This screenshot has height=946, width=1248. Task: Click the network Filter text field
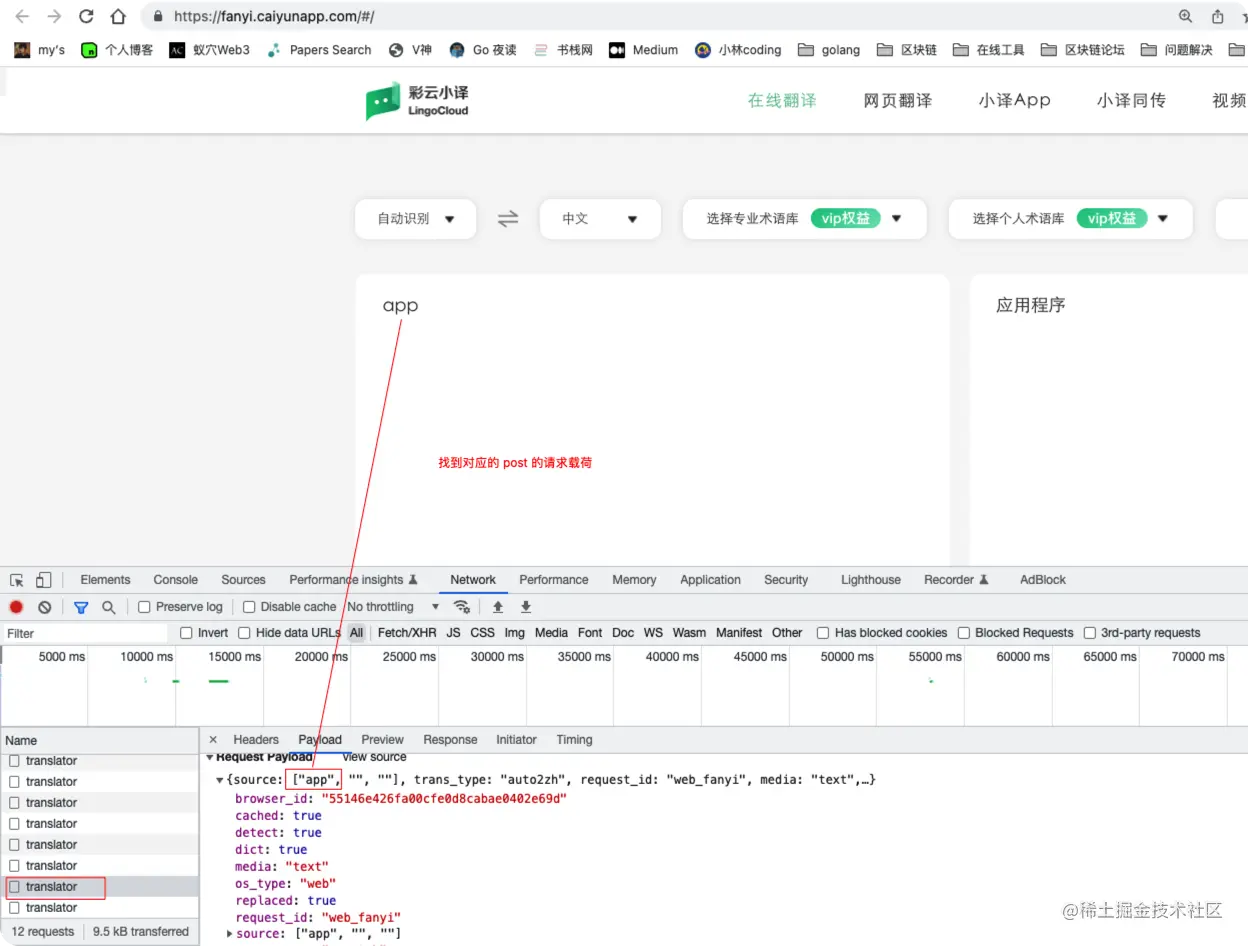85,633
